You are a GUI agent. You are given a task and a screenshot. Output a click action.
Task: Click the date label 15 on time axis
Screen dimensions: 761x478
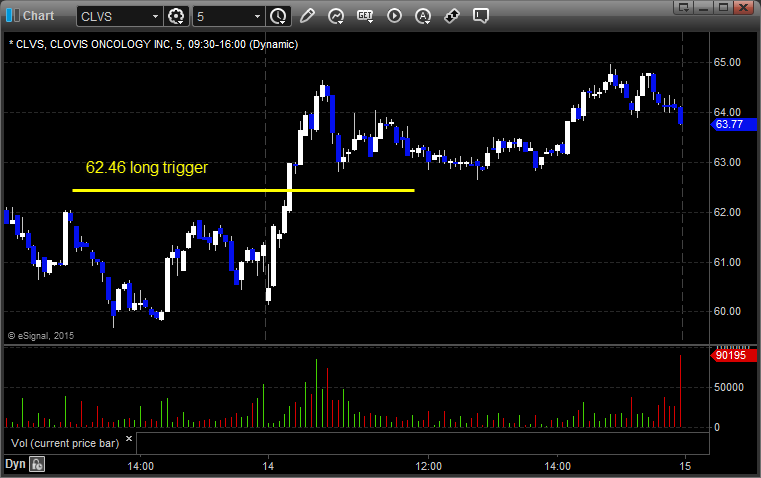coord(685,466)
